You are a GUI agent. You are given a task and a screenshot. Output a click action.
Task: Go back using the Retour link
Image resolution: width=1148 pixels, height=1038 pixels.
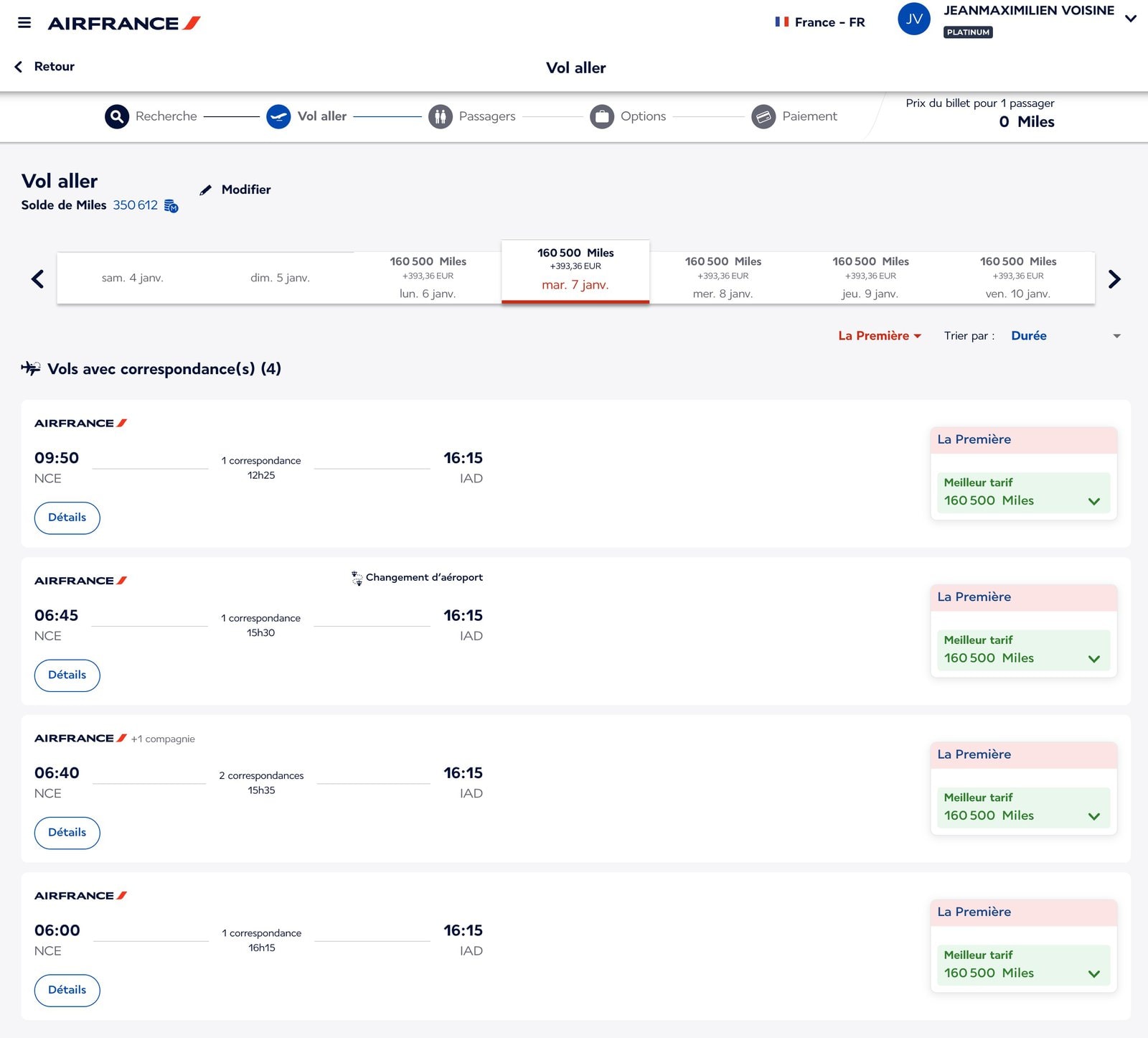click(x=44, y=67)
